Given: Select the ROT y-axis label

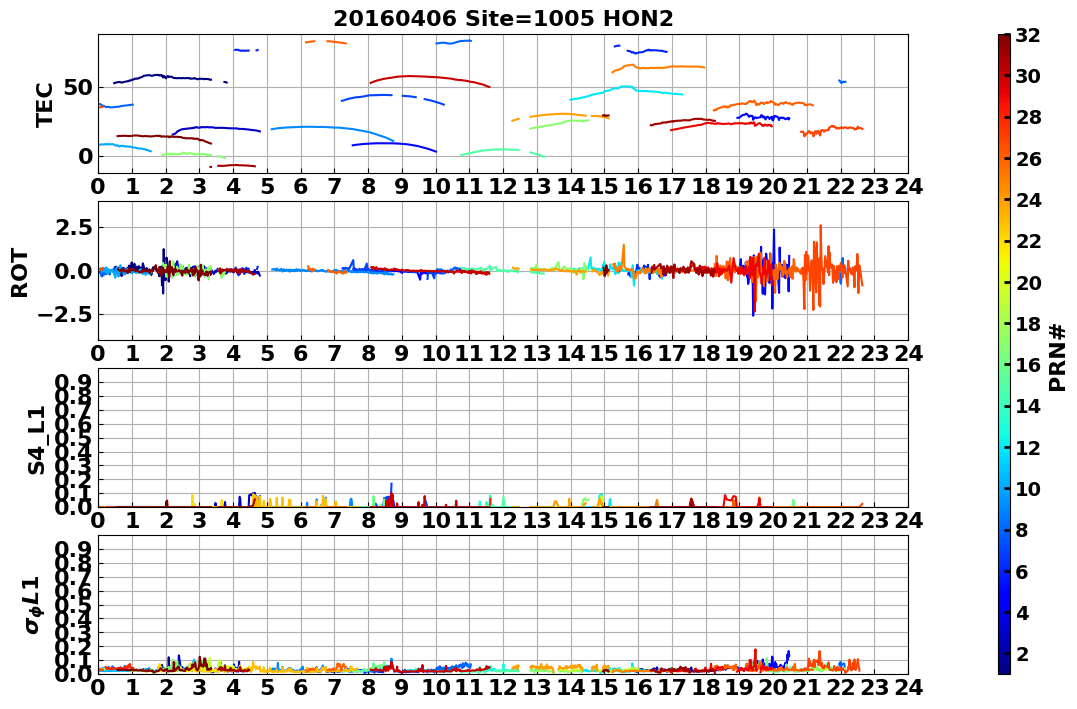Looking at the screenshot, I should (x=19, y=273).
